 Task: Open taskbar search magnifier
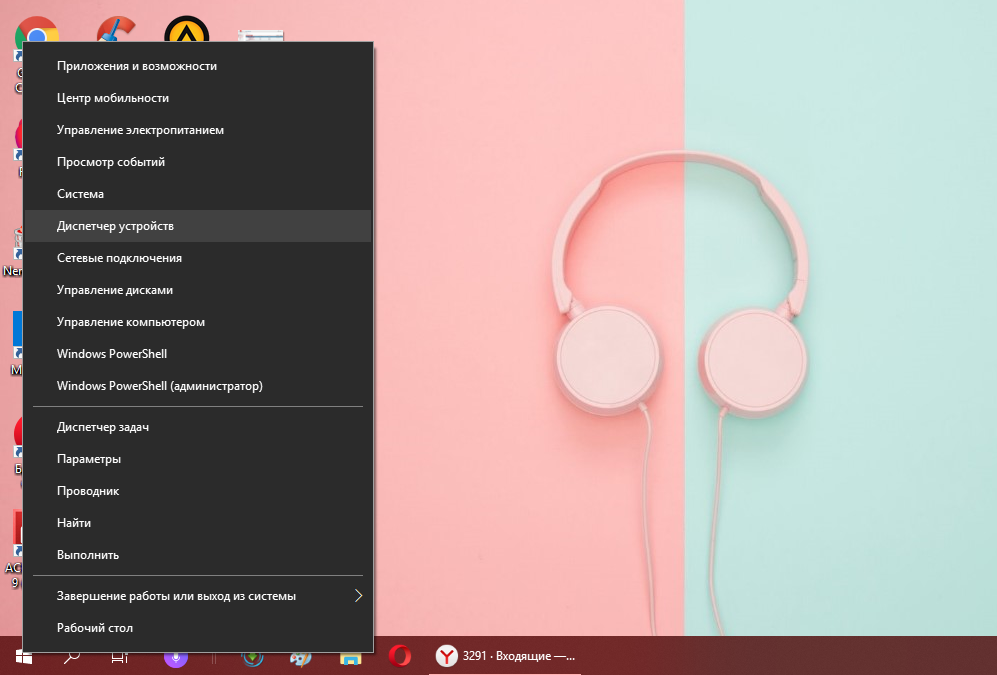[x=71, y=657]
